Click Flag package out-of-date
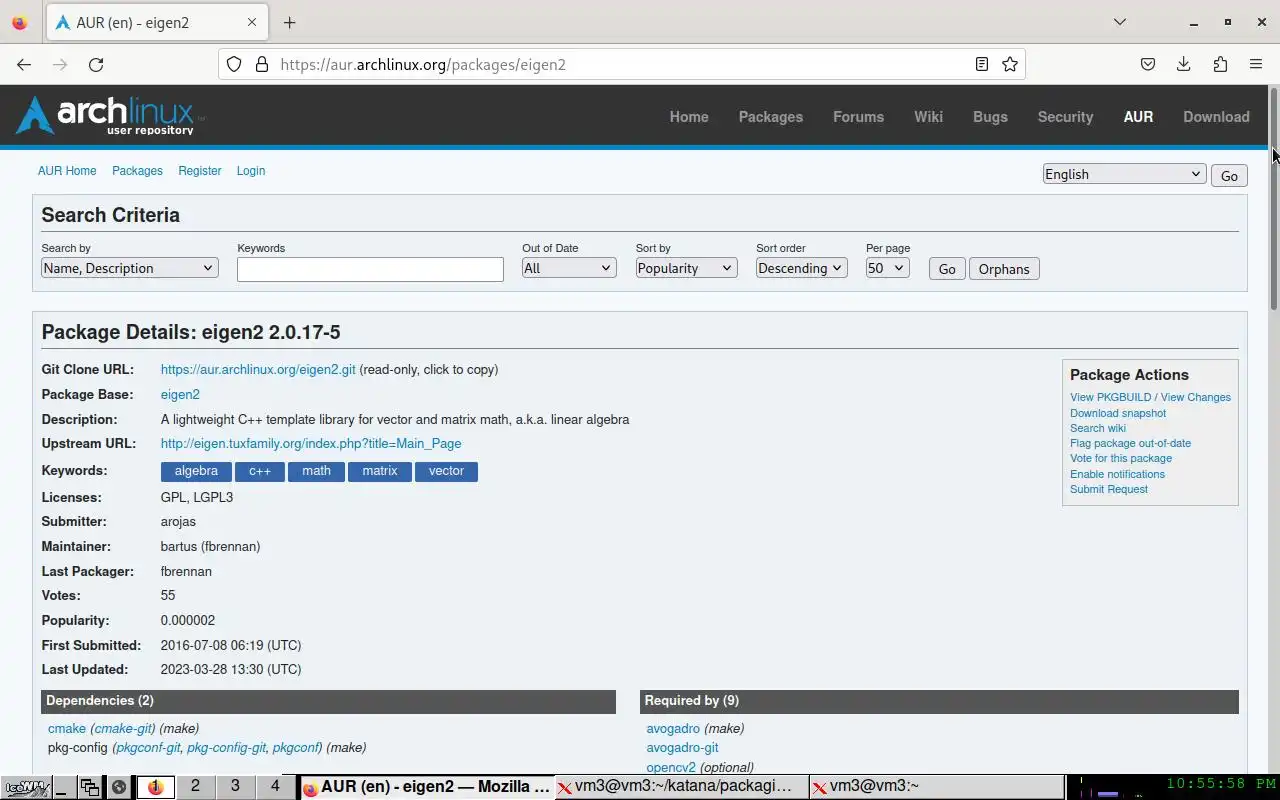The width and height of the screenshot is (1280, 800). (x=1130, y=443)
